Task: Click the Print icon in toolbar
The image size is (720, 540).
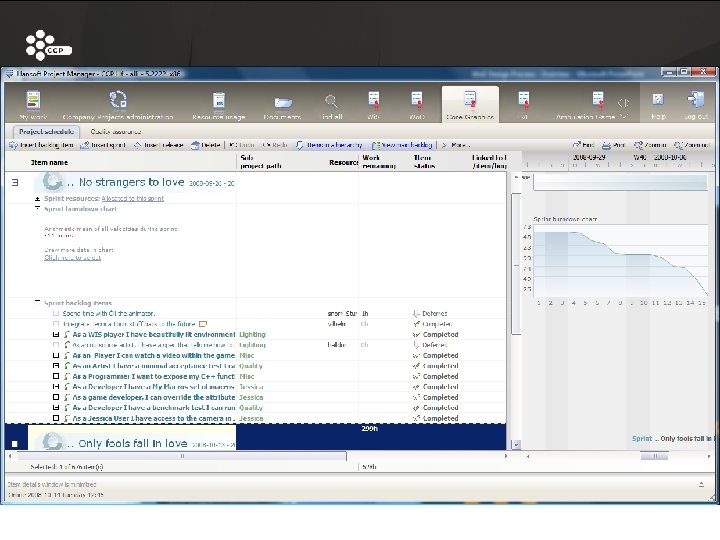Action: (x=607, y=146)
